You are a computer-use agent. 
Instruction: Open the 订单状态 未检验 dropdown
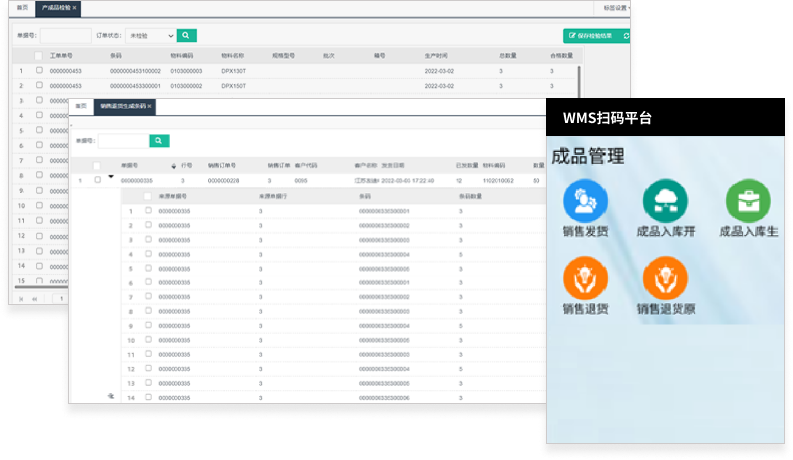pyautogui.click(x=150, y=35)
